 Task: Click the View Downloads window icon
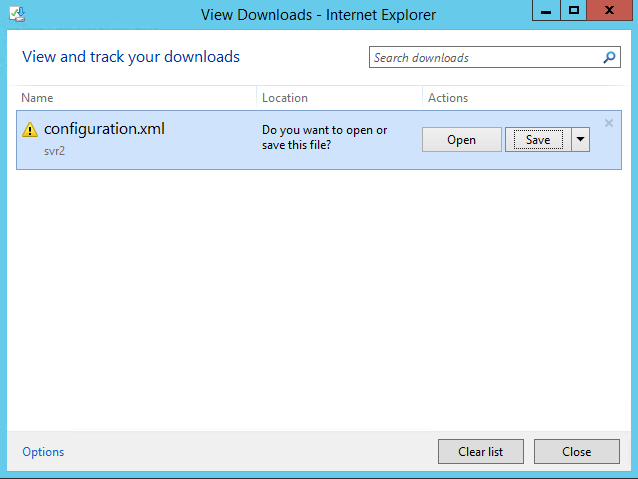17,14
